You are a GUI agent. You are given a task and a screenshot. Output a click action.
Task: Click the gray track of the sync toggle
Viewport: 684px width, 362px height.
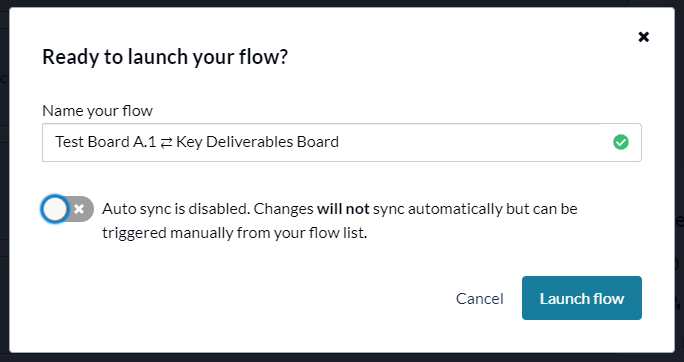82,209
